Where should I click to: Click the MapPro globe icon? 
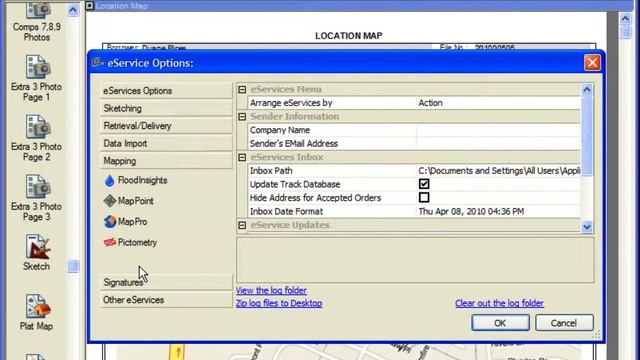pyautogui.click(x=110, y=222)
